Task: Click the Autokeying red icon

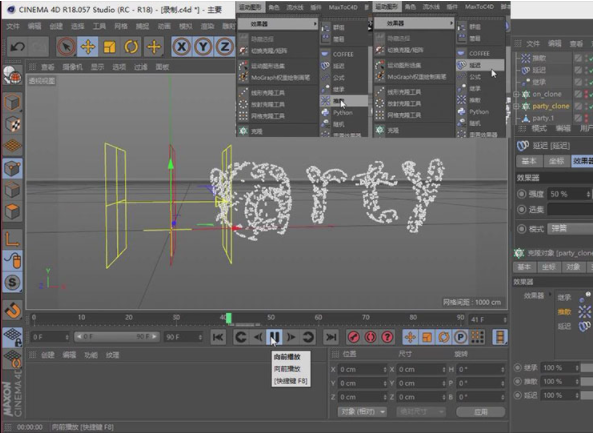Action: tap(371, 337)
